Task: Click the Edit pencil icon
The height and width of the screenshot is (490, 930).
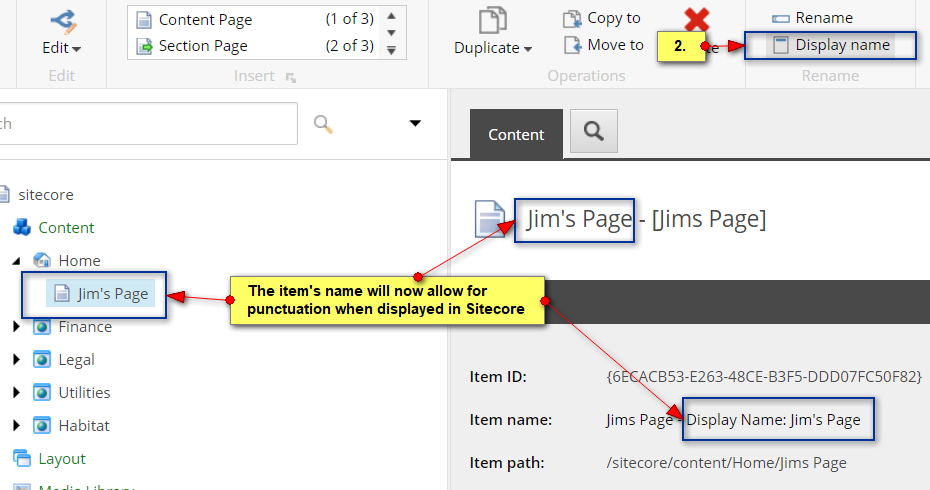Action: point(63,21)
